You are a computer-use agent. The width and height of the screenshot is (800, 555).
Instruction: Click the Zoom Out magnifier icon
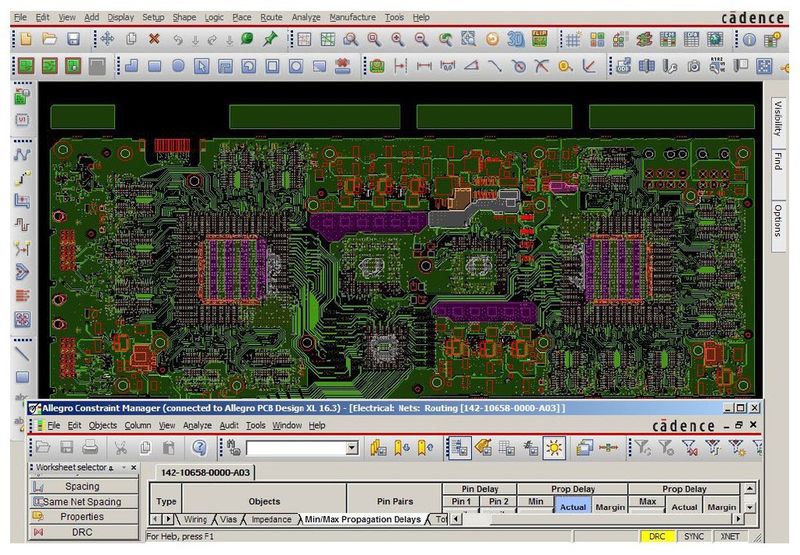coord(421,39)
